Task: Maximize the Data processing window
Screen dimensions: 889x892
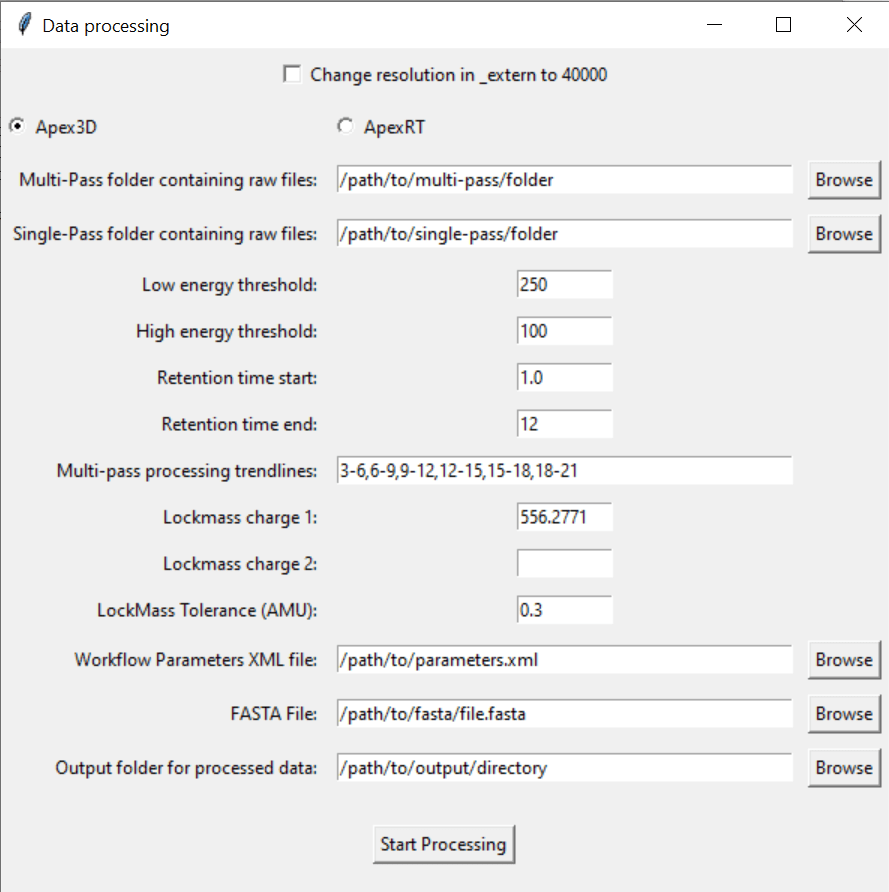Action: coord(784,26)
